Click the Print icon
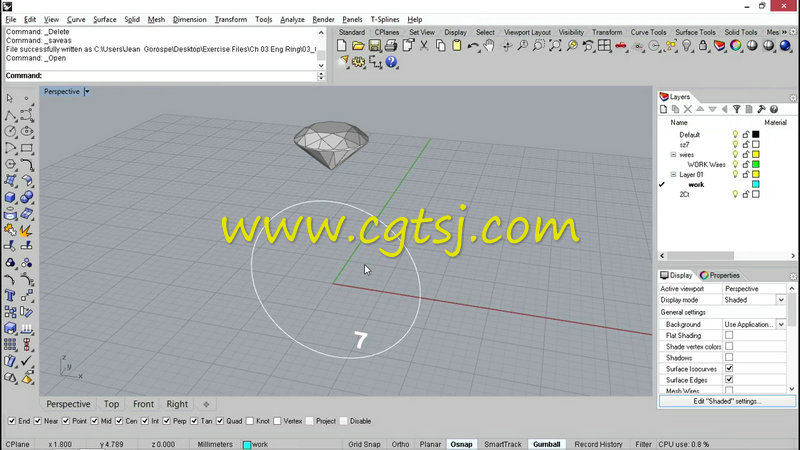The image size is (800, 450). (x=391, y=46)
